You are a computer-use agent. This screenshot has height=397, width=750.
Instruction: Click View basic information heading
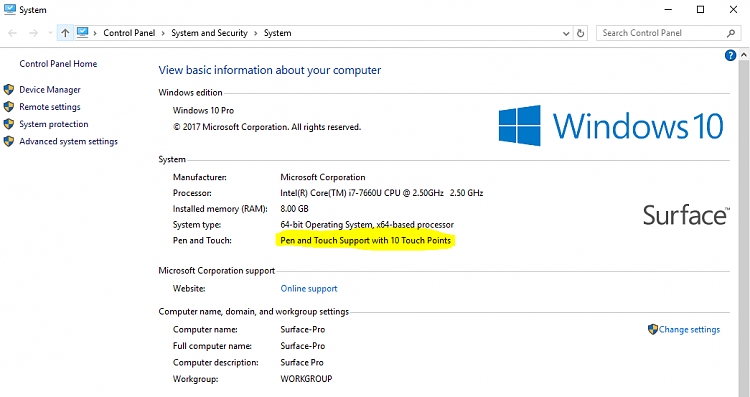(x=270, y=70)
